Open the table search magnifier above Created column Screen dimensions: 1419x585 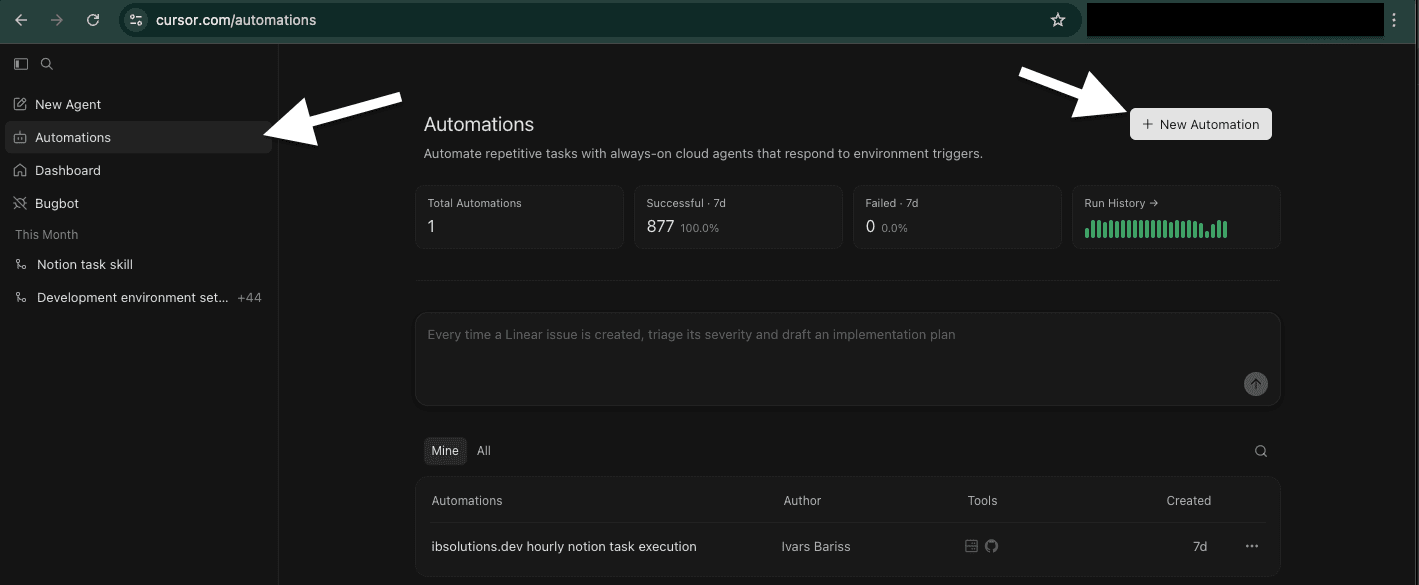[x=1260, y=451]
